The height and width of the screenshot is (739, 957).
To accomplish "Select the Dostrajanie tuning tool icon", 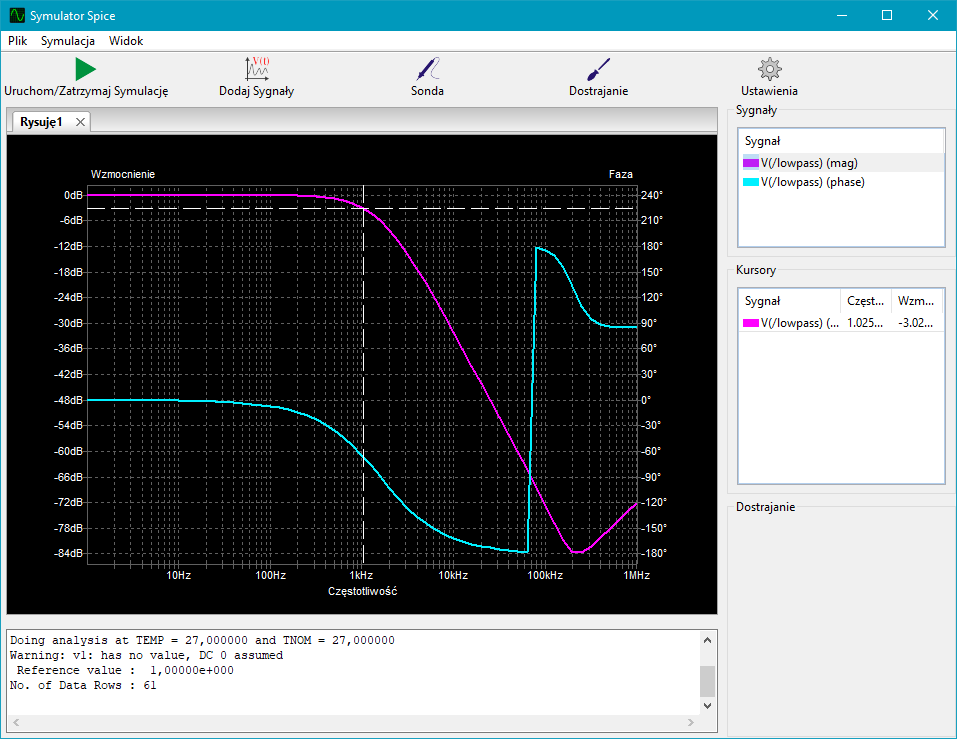I will [x=598, y=69].
